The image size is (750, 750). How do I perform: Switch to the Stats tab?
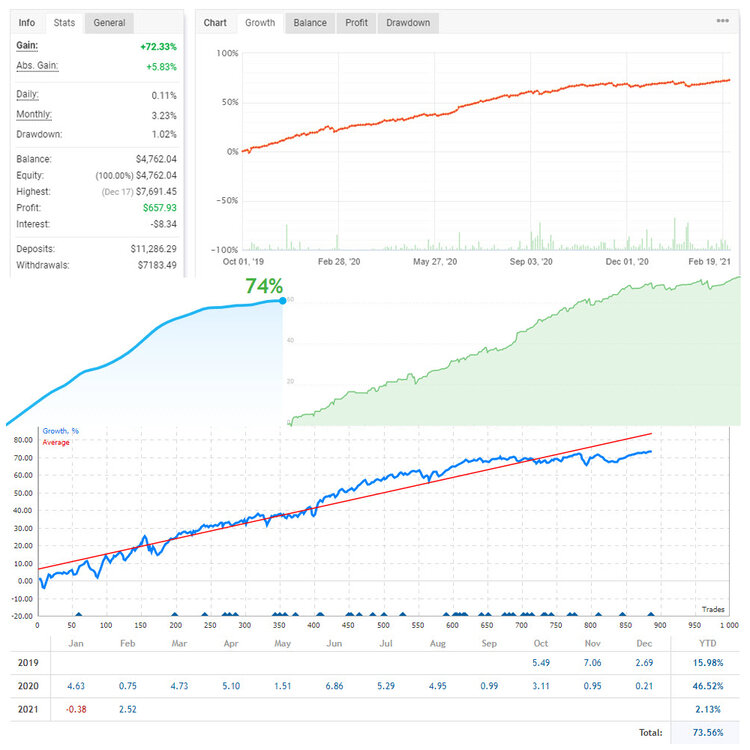pos(64,22)
